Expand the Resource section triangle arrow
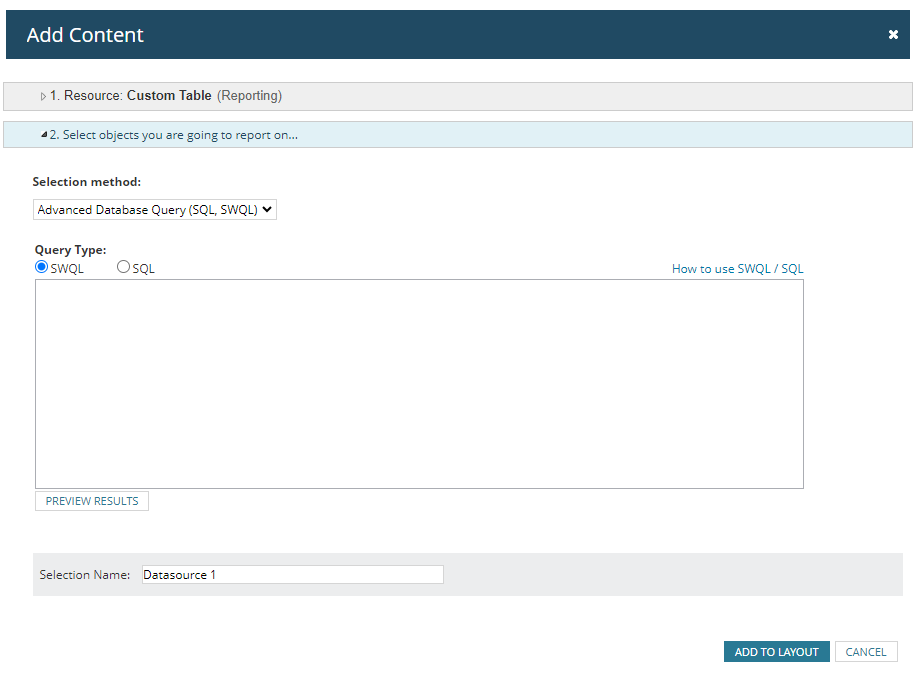920x677 pixels. (x=43, y=96)
